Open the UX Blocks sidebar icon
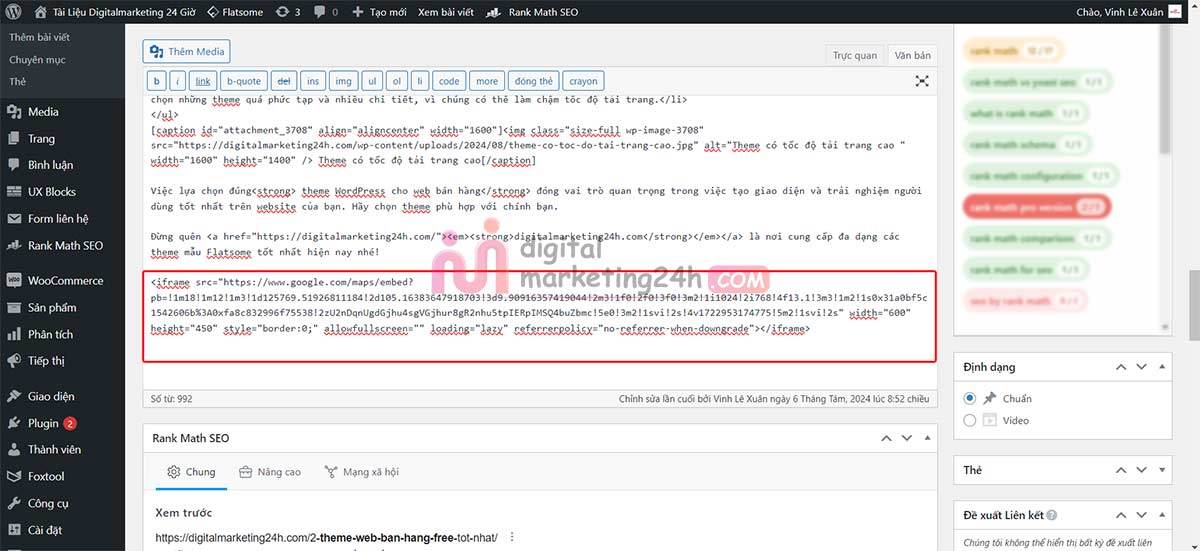This screenshot has width=1200, height=551. click(x=14, y=191)
